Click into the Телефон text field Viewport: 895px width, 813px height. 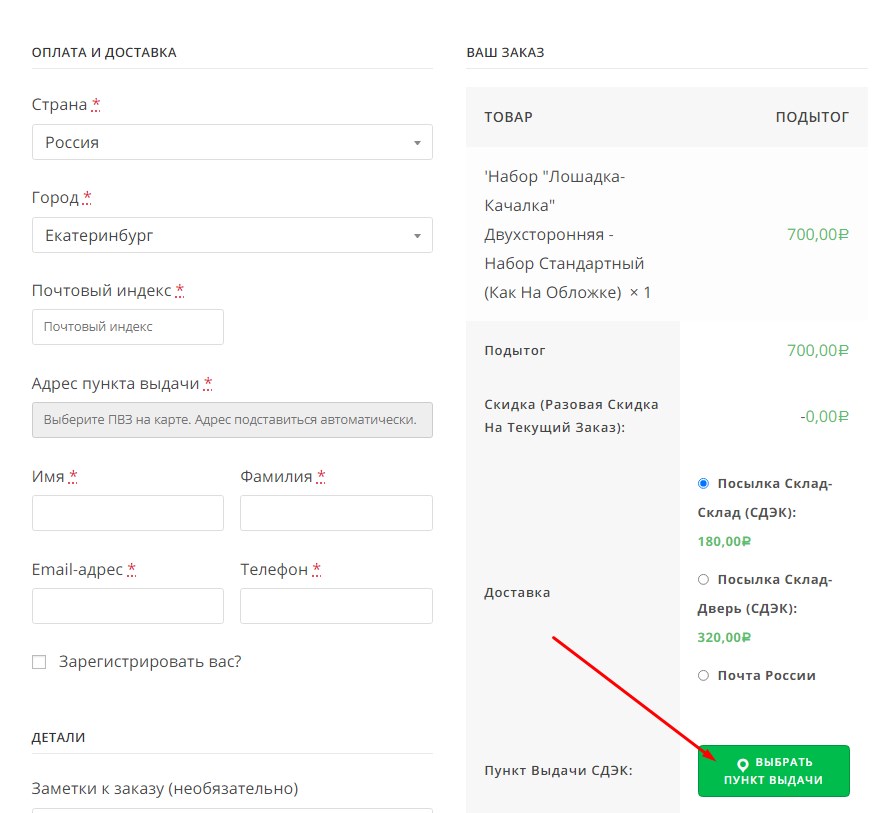point(336,606)
